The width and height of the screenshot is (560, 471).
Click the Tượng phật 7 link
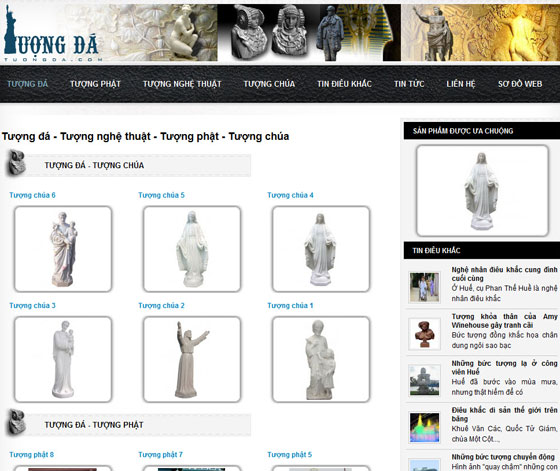pos(161,455)
